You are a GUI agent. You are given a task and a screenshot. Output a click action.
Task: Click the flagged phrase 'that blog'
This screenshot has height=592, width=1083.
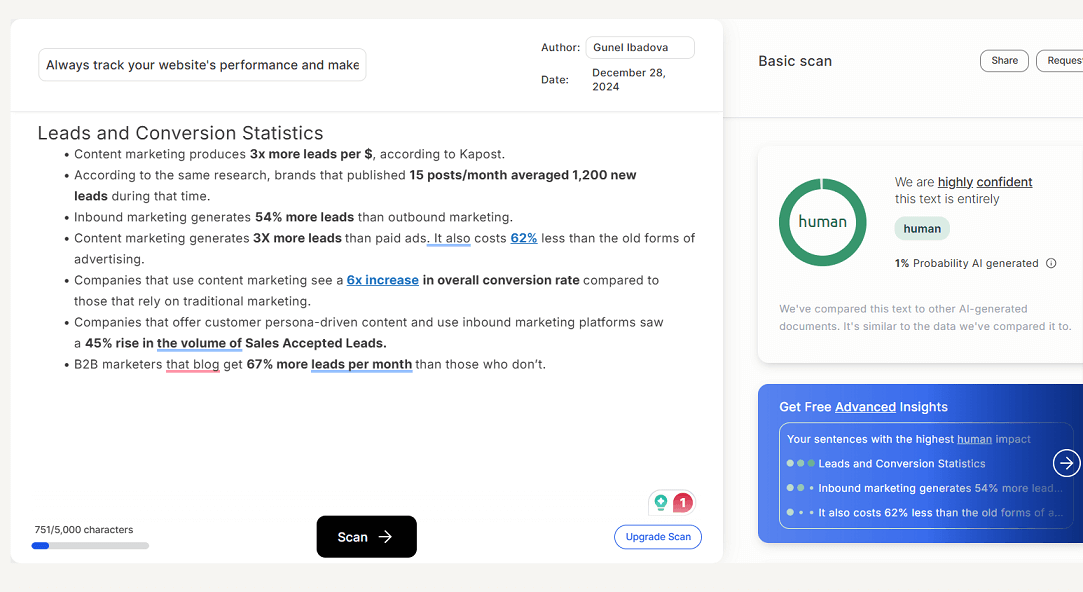(192, 364)
